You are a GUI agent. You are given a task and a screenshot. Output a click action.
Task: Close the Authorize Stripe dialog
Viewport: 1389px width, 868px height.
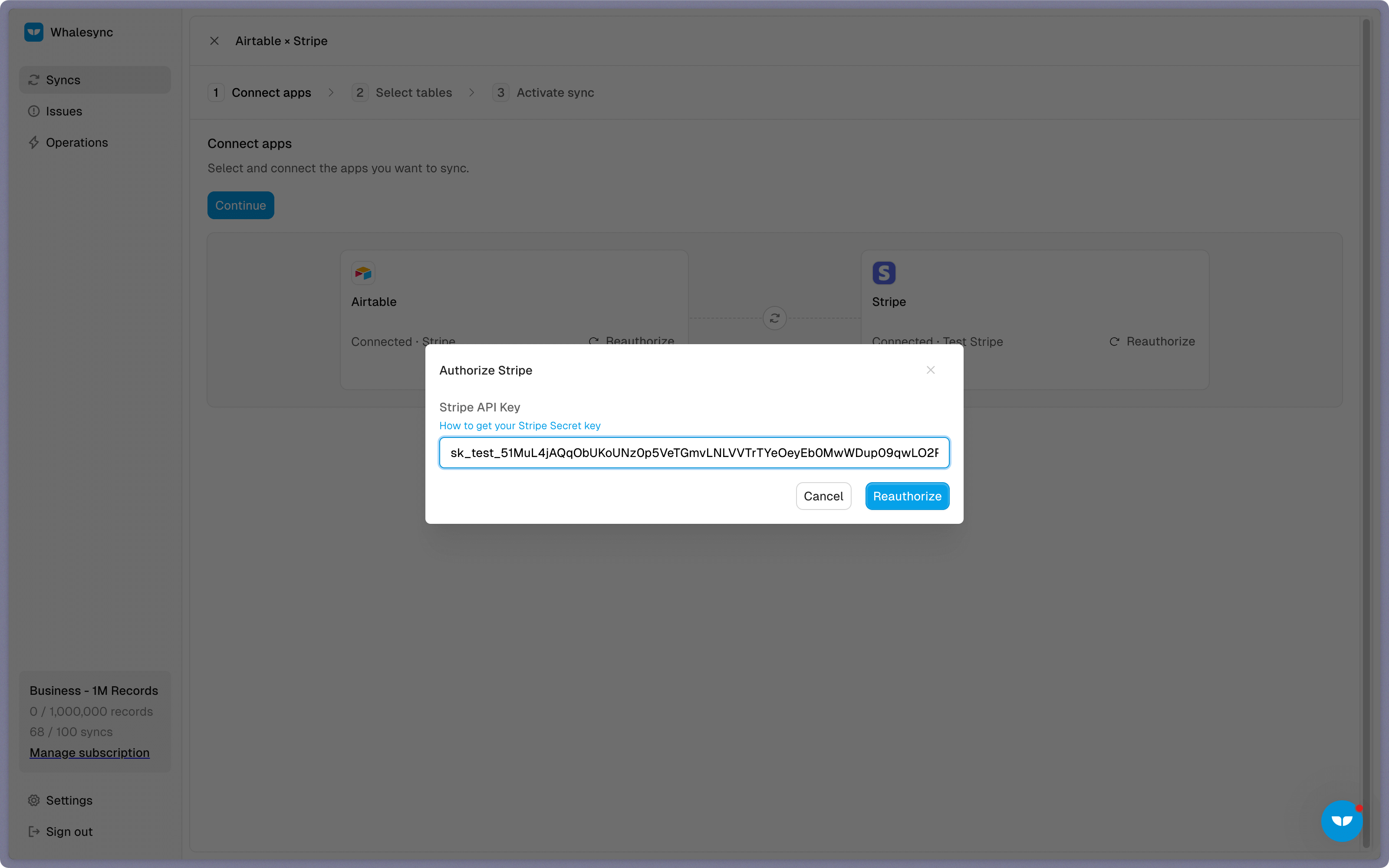930,370
